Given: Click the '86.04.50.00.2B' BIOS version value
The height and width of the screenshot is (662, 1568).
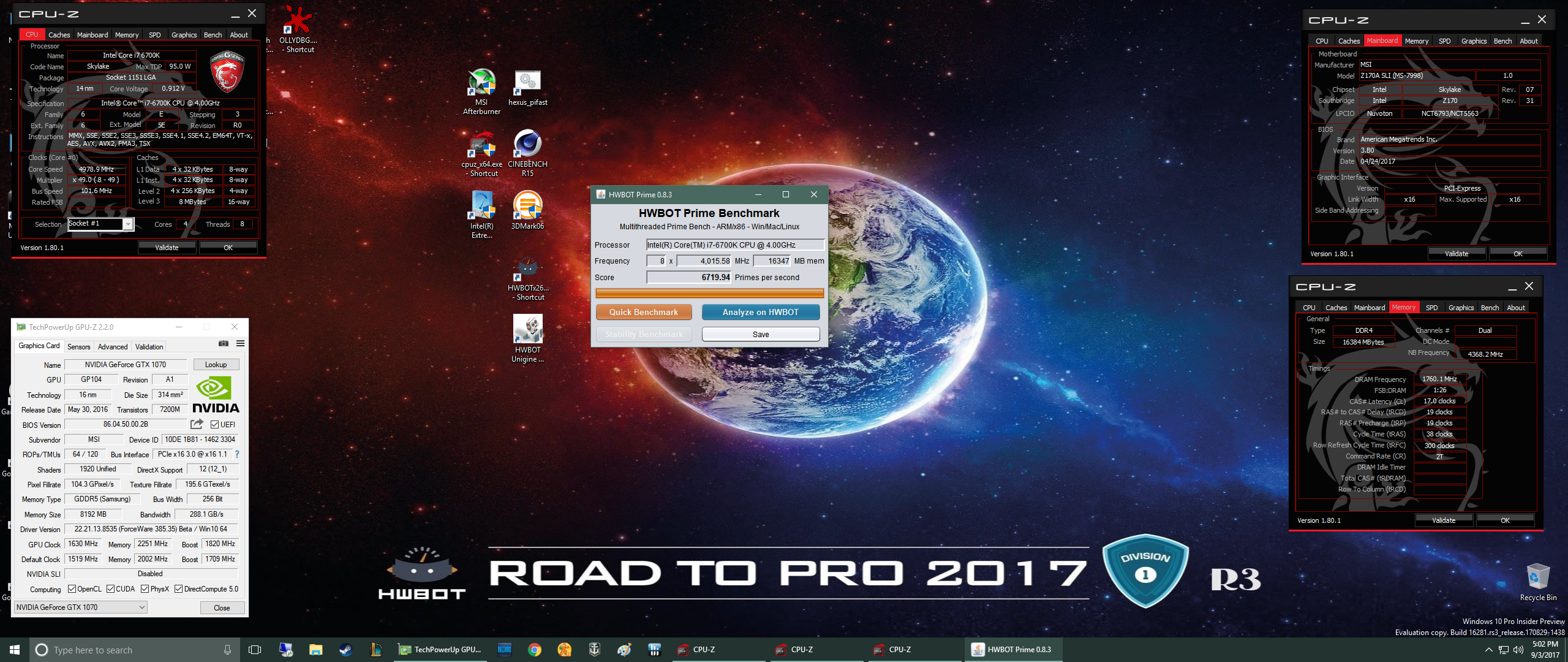Looking at the screenshot, I should pyautogui.click(x=126, y=424).
